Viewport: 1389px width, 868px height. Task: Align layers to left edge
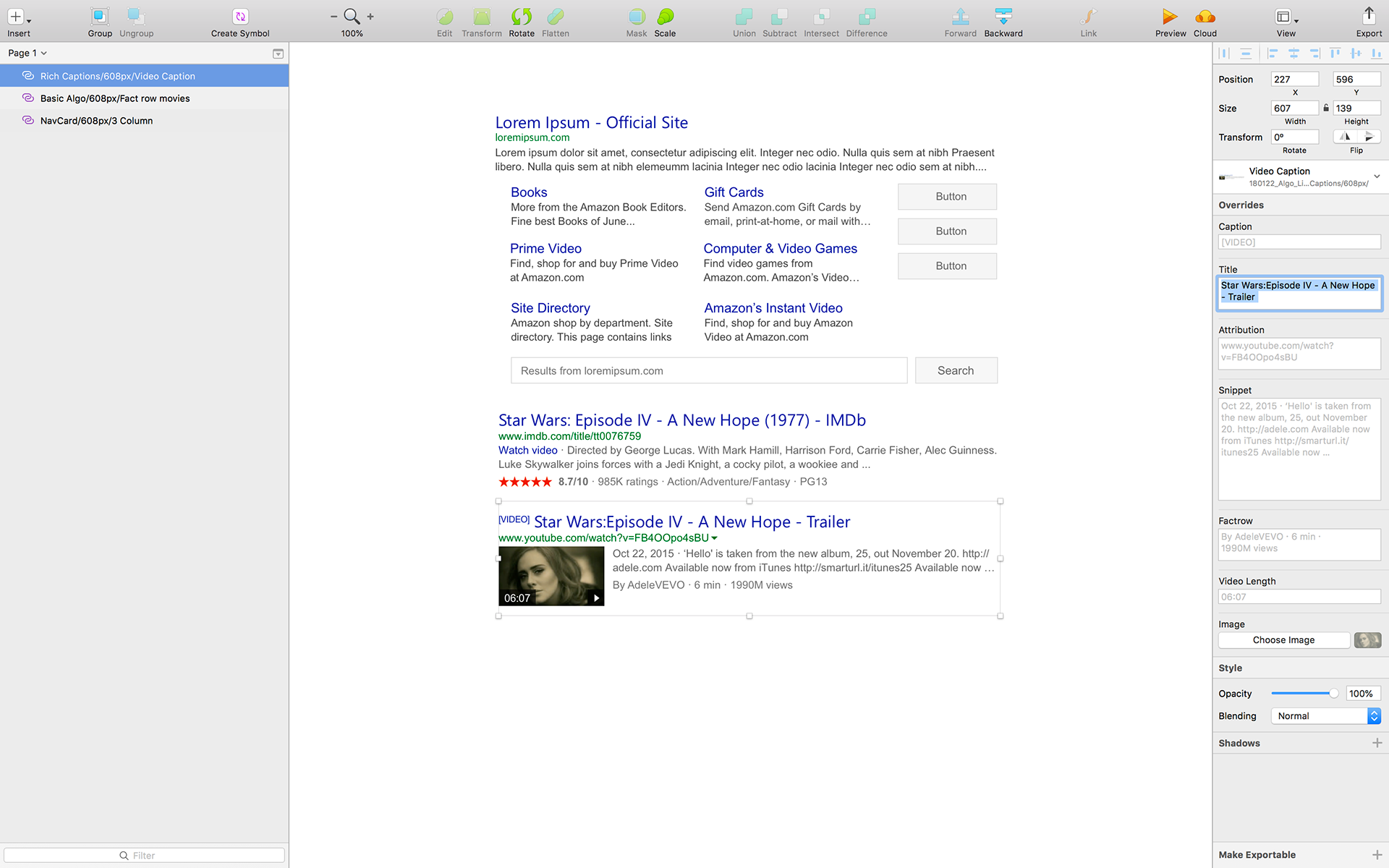[x=1273, y=53]
